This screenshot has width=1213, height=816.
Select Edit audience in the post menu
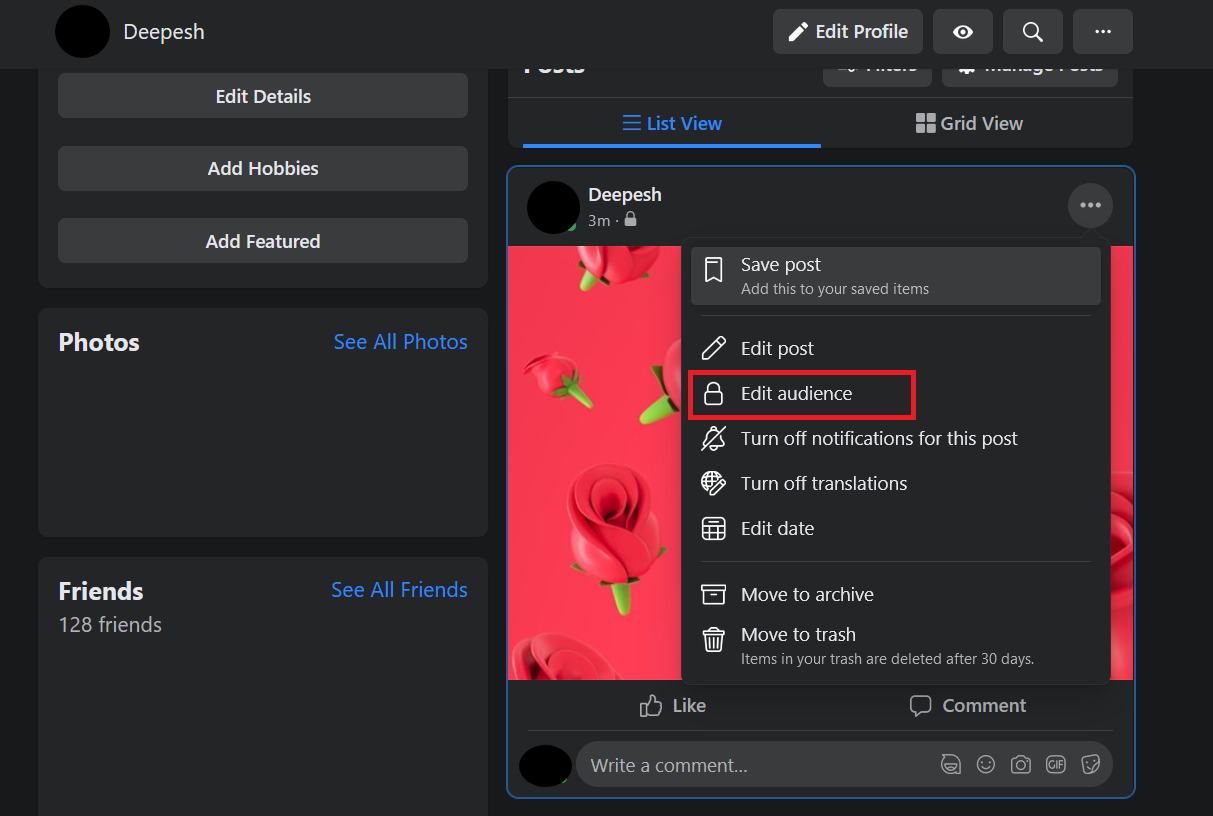896,393
